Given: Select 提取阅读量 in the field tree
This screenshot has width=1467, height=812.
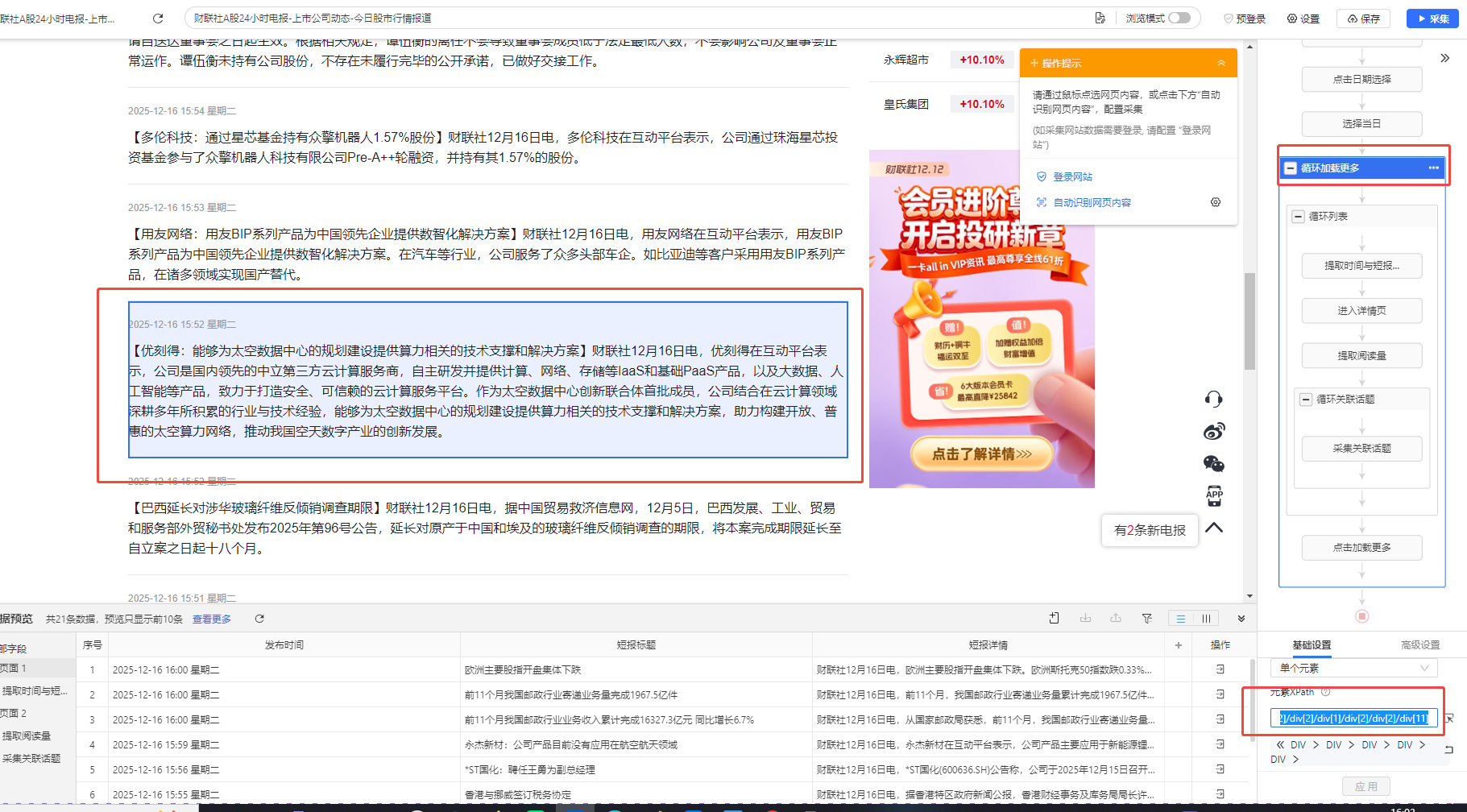Looking at the screenshot, I should [x=27, y=736].
